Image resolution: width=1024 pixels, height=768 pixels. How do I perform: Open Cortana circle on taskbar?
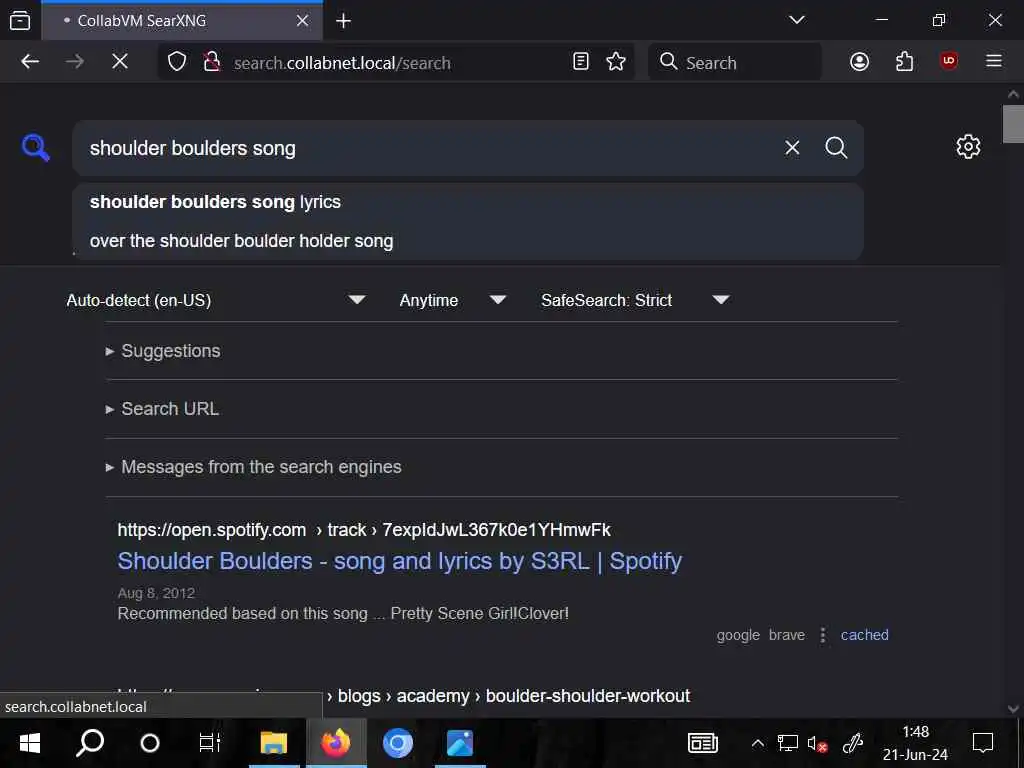click(150, 743)
